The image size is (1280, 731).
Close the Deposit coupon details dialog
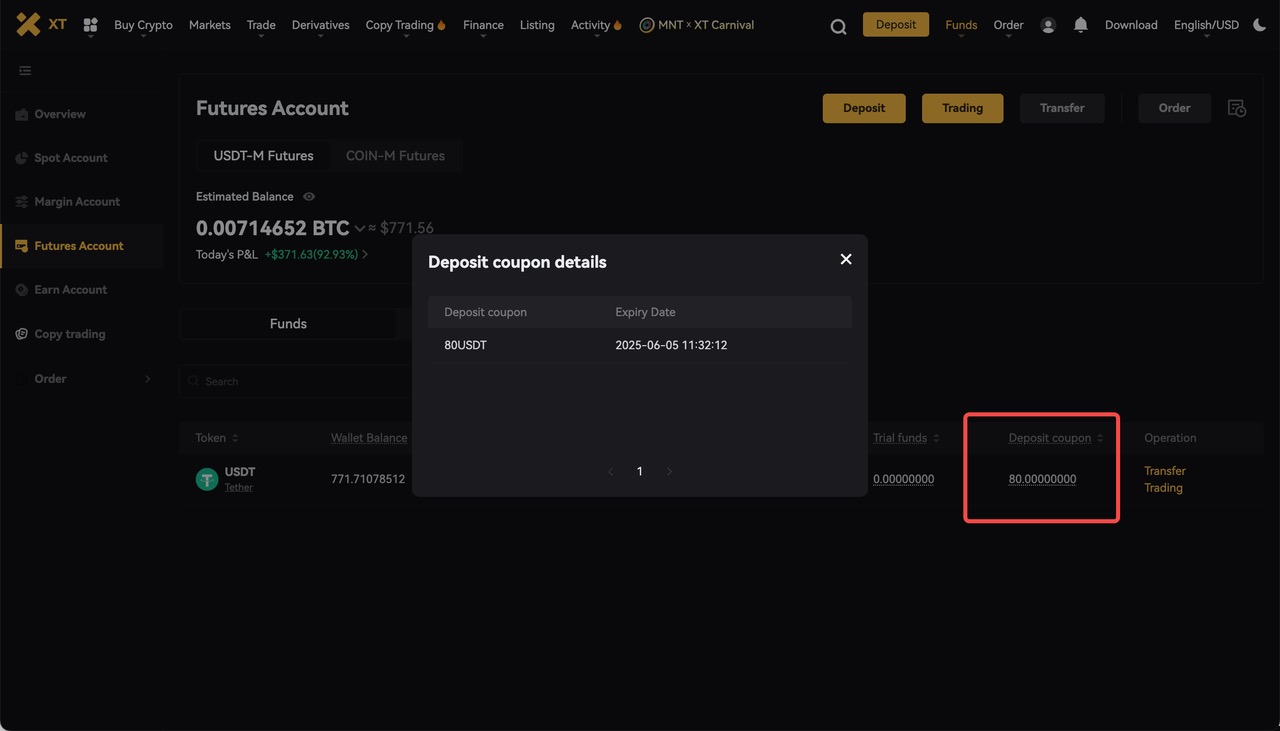coord(846,259)
